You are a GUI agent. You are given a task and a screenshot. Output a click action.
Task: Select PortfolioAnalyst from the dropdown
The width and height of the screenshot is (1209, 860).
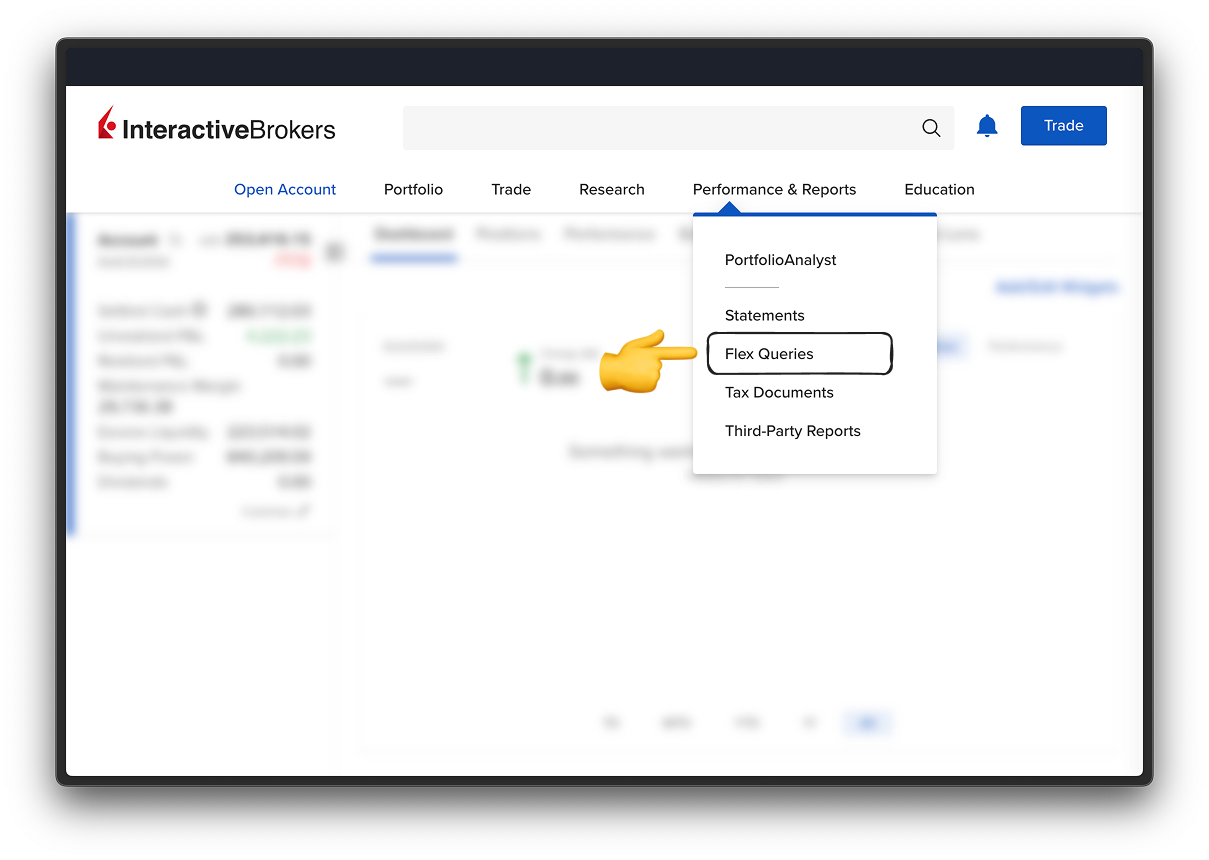(781, 260)
